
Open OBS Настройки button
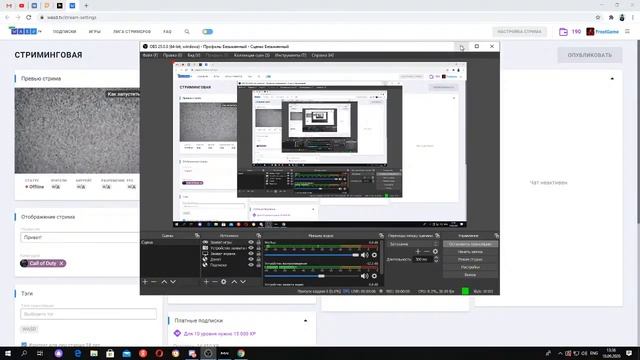tap(470, 267)
